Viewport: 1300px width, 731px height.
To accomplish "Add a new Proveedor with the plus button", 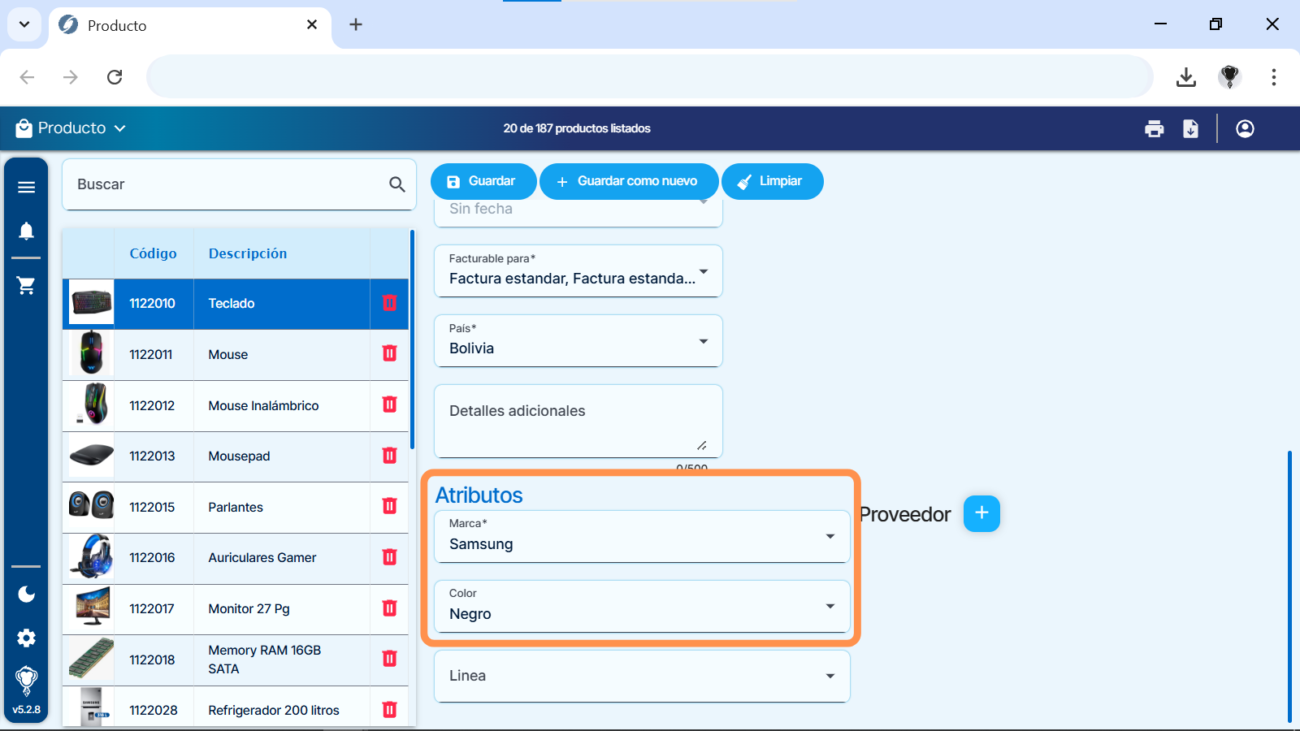I will (x=981, y=513).
